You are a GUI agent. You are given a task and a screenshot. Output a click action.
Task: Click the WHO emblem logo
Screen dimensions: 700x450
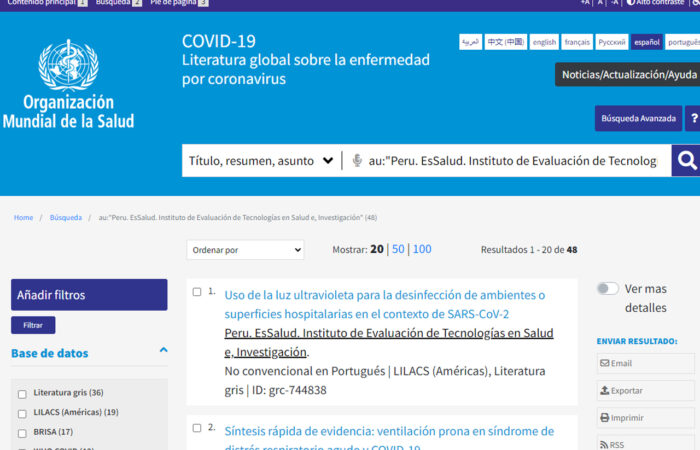click(x=68, y=65)
